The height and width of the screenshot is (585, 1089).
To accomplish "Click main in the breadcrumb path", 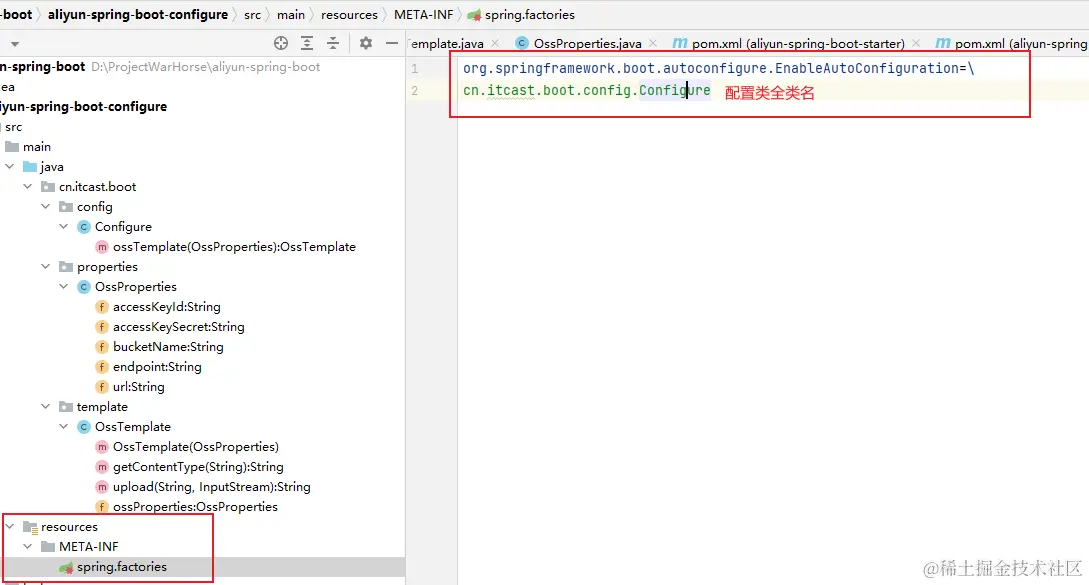I will [x=291, y=15].
